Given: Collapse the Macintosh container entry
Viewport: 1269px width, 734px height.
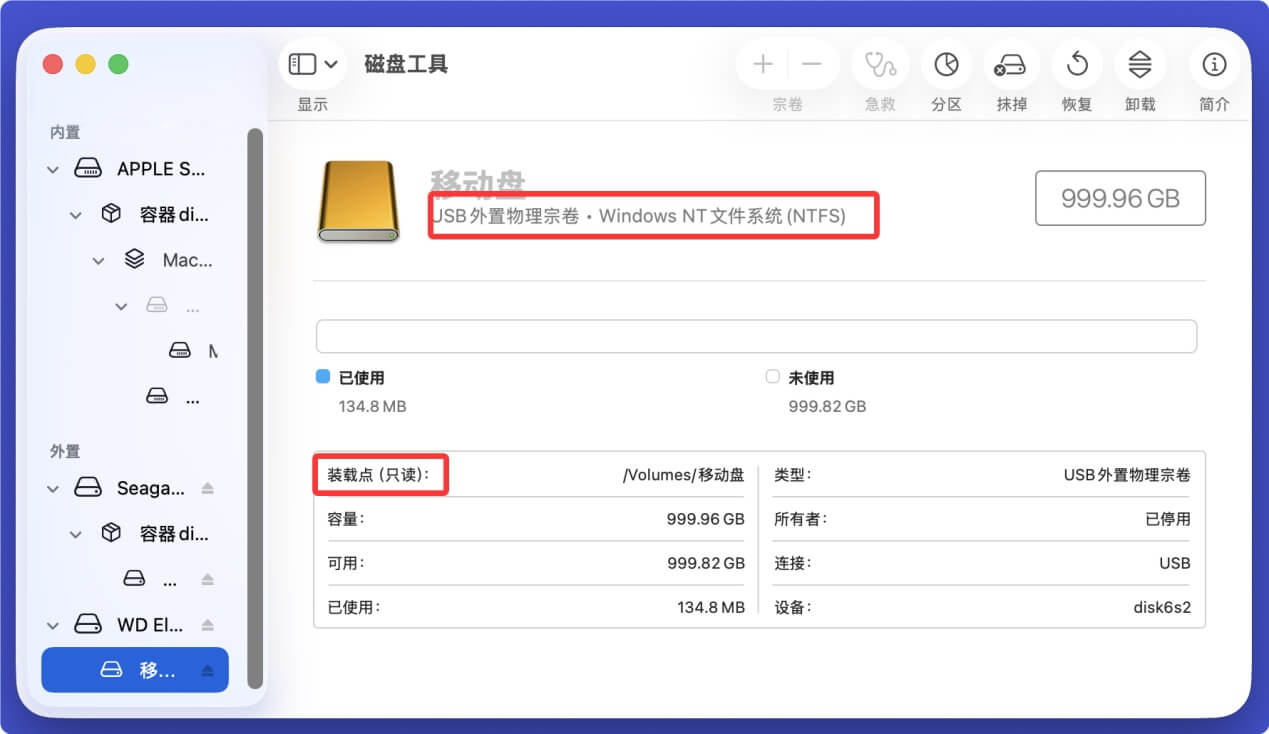Looking at the screenshot, I should [x=98, y=260].
